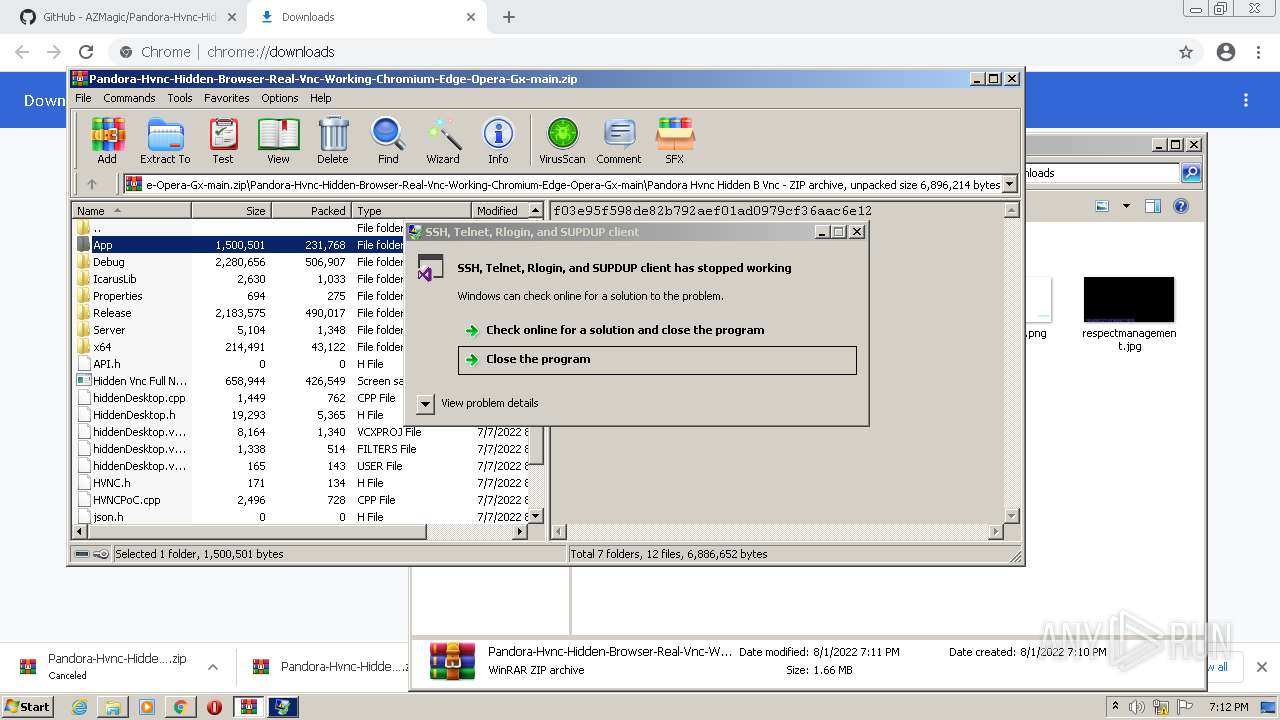Open Downloads page three-dot menu
Image resolution: width=1280 pixels, height=720 pixels.
coord(1246,100)
